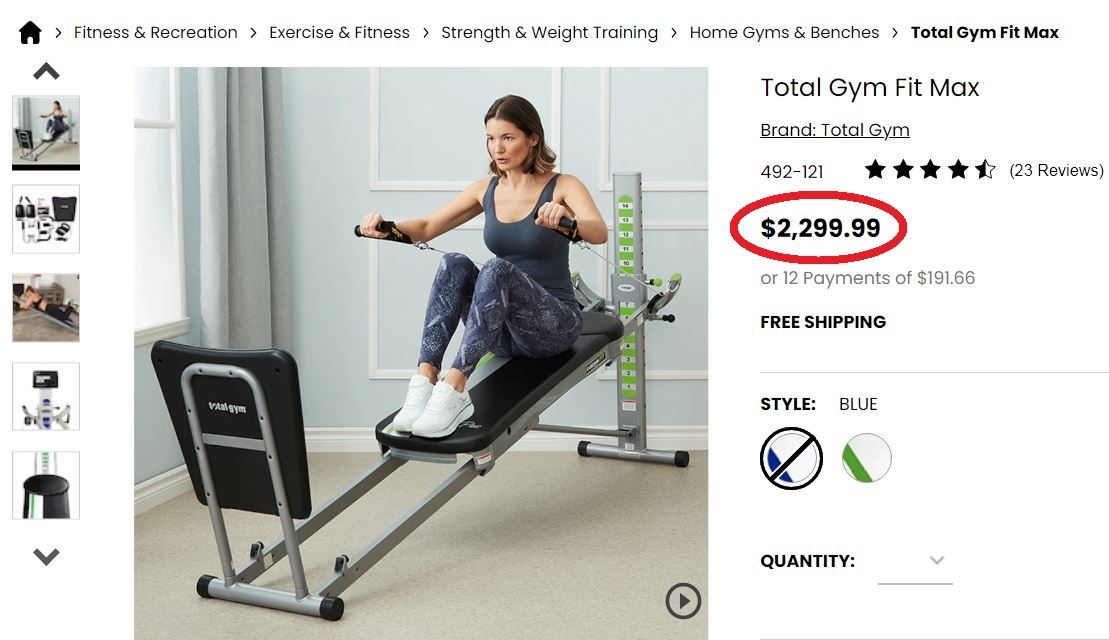Open the Quantity dropdown
1109x640 pixels.
coord(915,562)
